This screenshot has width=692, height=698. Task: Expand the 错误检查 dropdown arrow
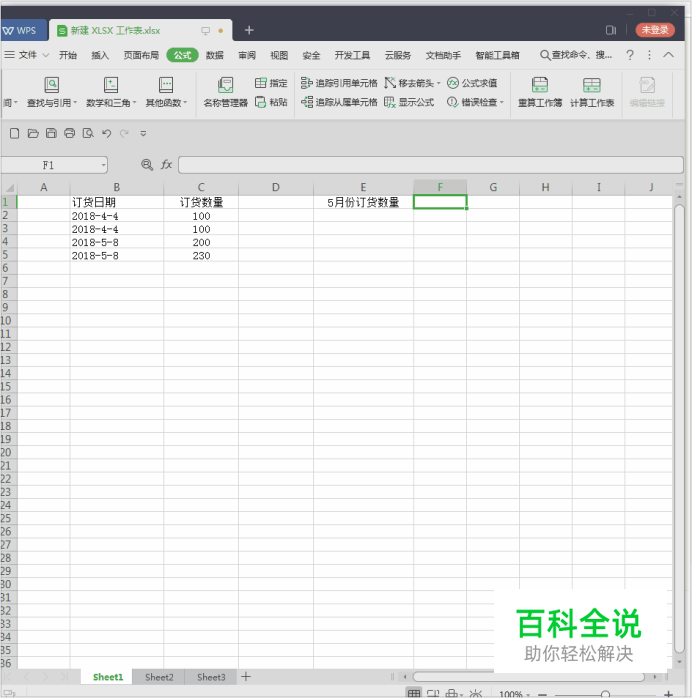(502, 102)
